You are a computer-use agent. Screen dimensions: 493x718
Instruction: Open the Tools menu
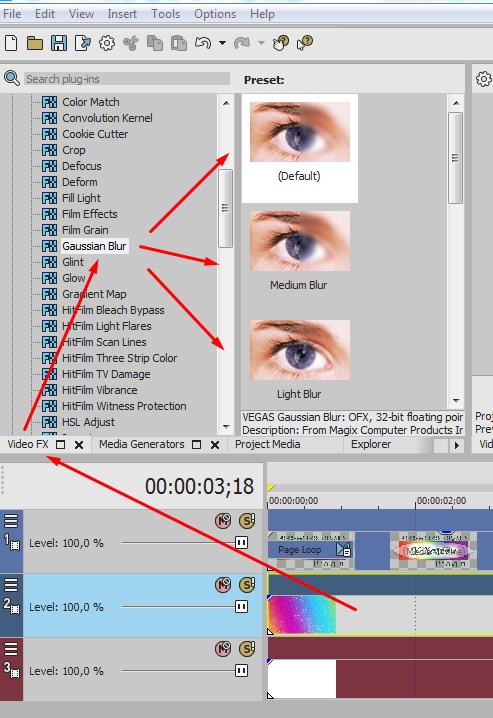point(166,14)
